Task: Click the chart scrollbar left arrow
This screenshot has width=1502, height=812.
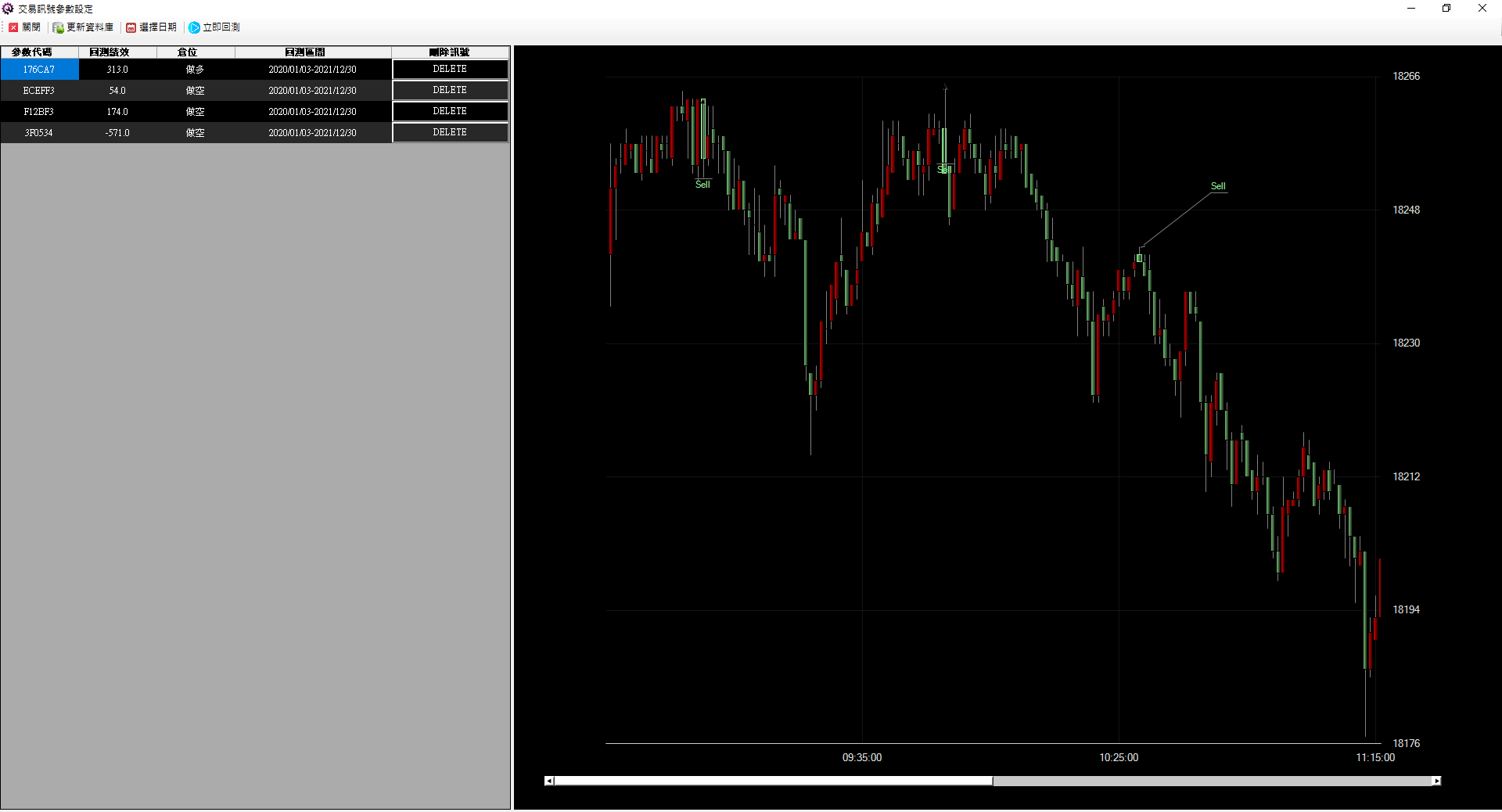Action: [549, 781]
